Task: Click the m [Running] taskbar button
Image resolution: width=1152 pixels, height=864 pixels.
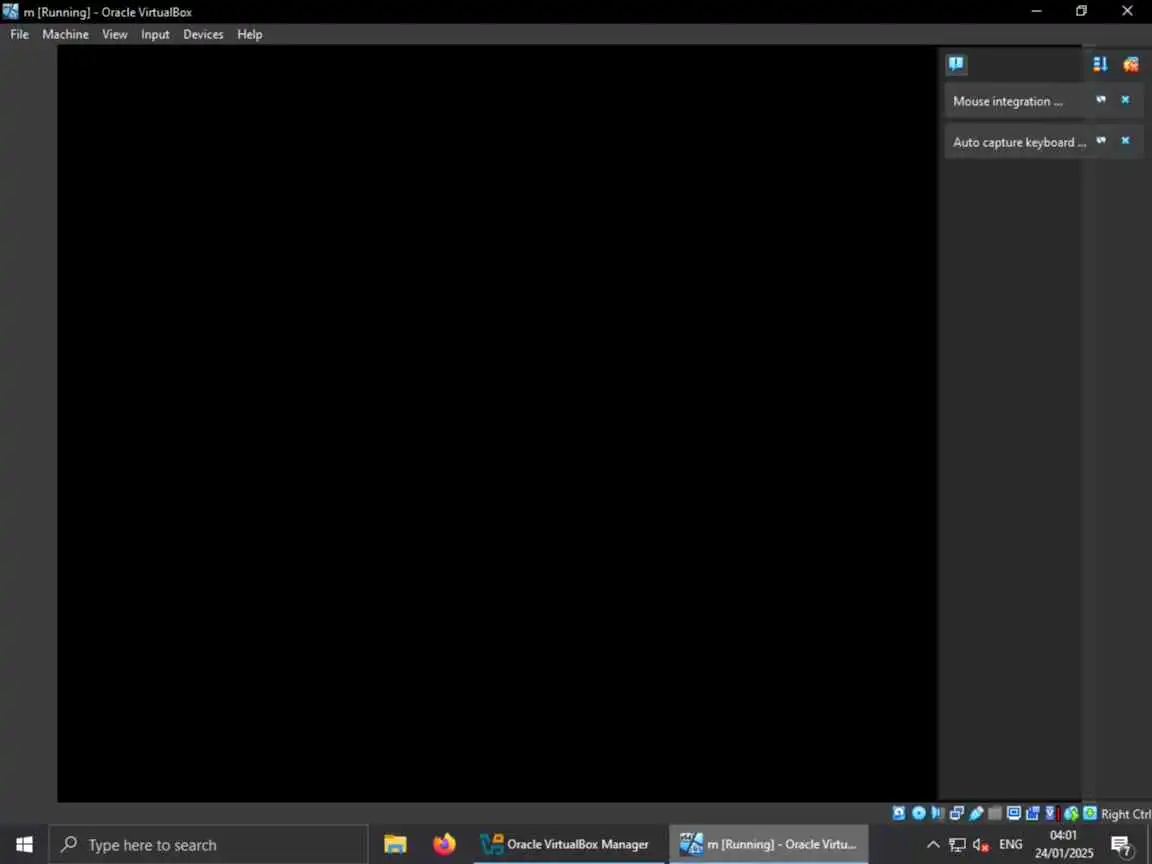Action: (768, 845)
